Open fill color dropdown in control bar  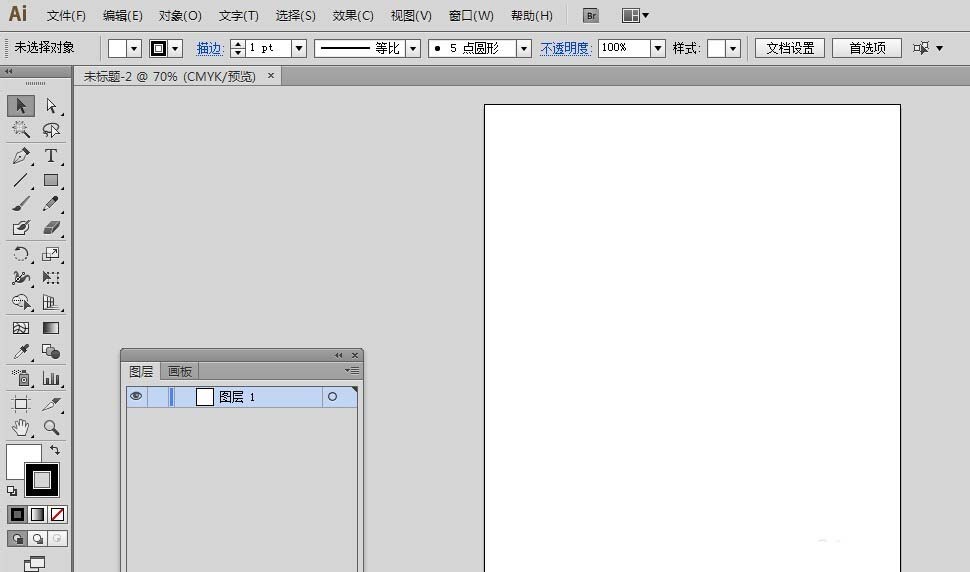point(134,48)
